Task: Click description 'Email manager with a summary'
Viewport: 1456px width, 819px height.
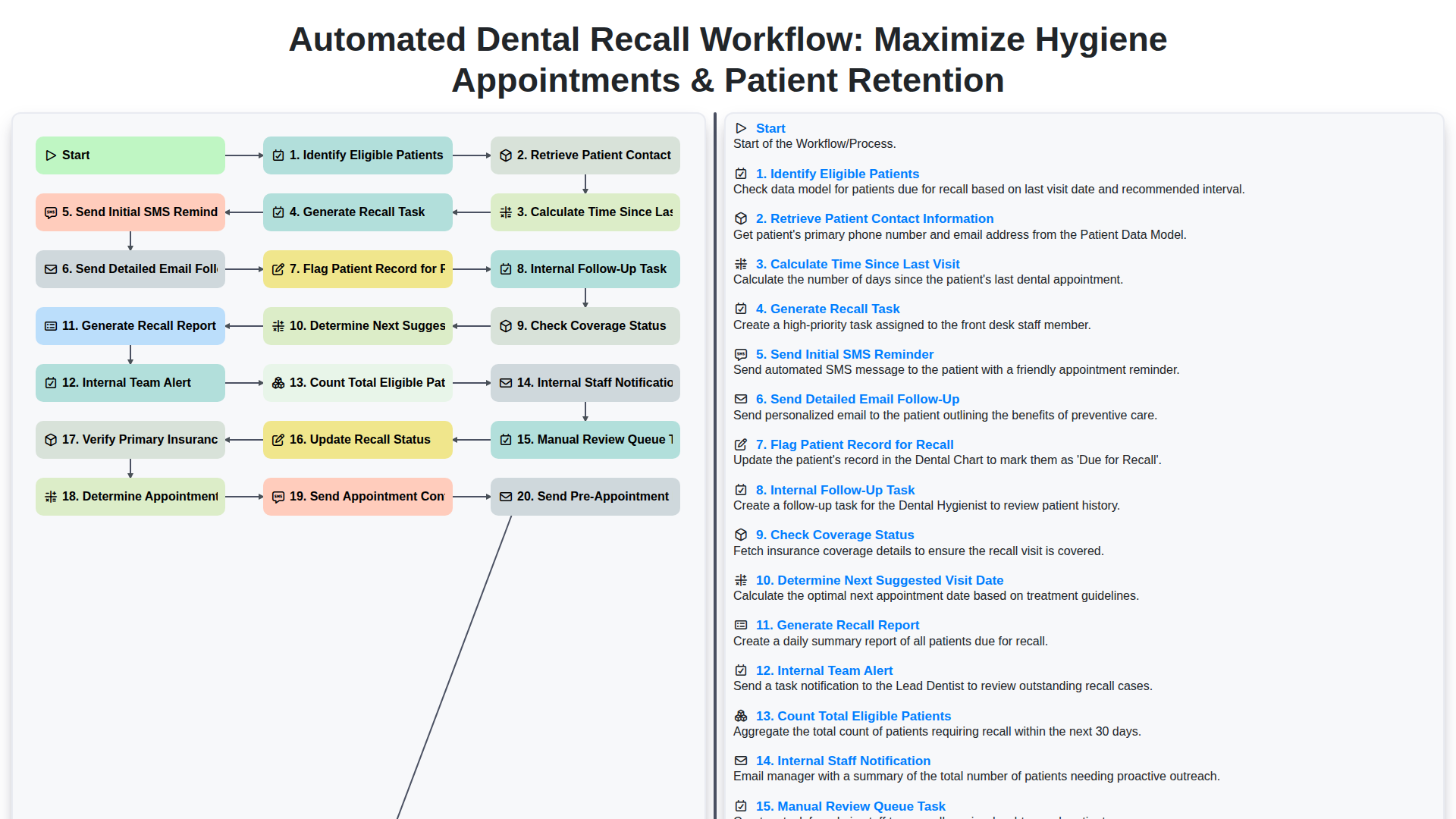Action: click(x=976, y=777)
